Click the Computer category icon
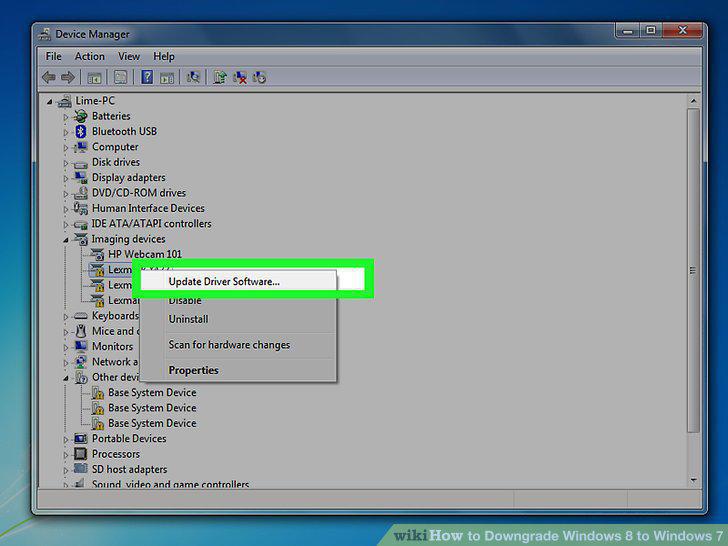Screen dimensions: 728x546 pos(80,147)
